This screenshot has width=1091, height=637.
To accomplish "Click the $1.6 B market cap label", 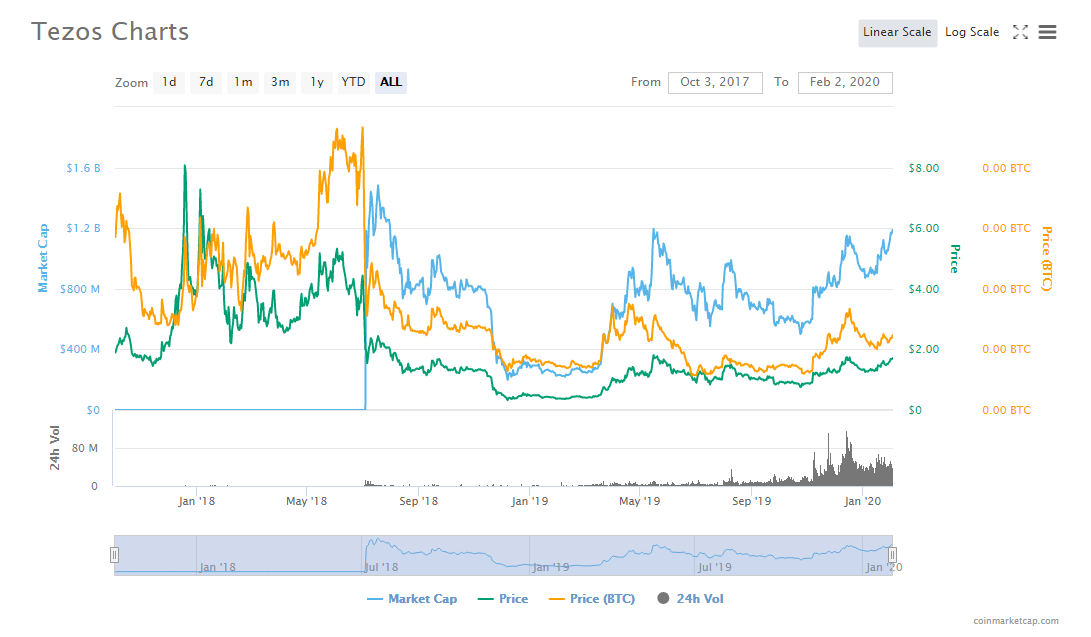I will point(83,168).
